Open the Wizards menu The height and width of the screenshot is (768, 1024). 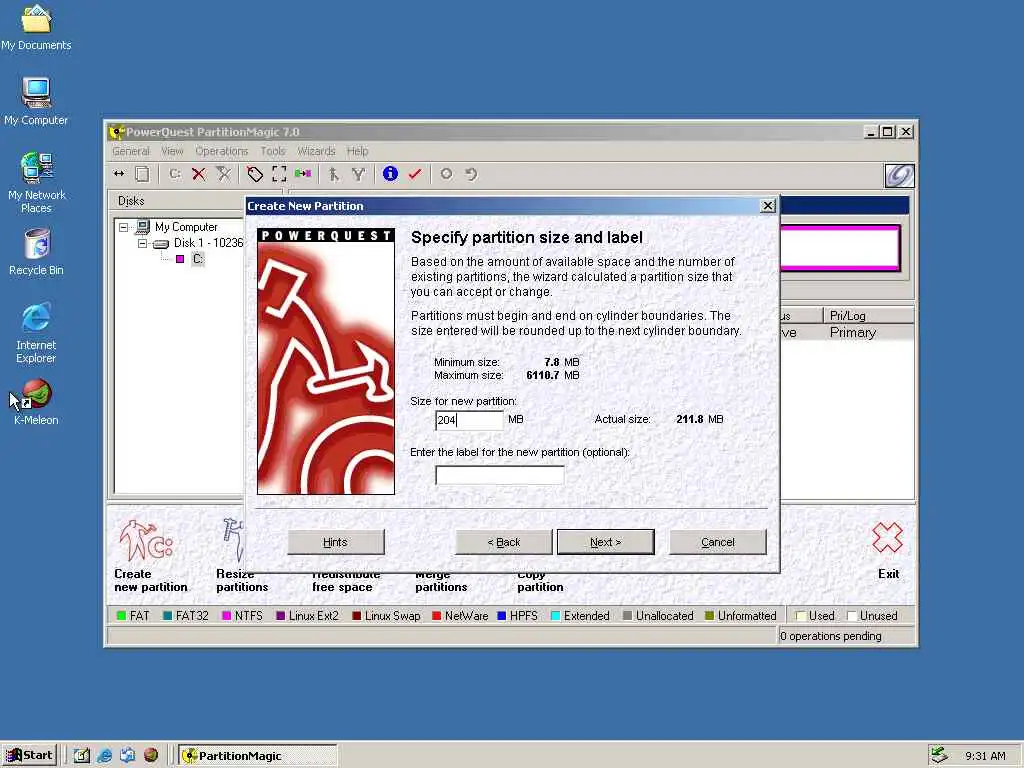pyautogui.click(x=316, y=151)
